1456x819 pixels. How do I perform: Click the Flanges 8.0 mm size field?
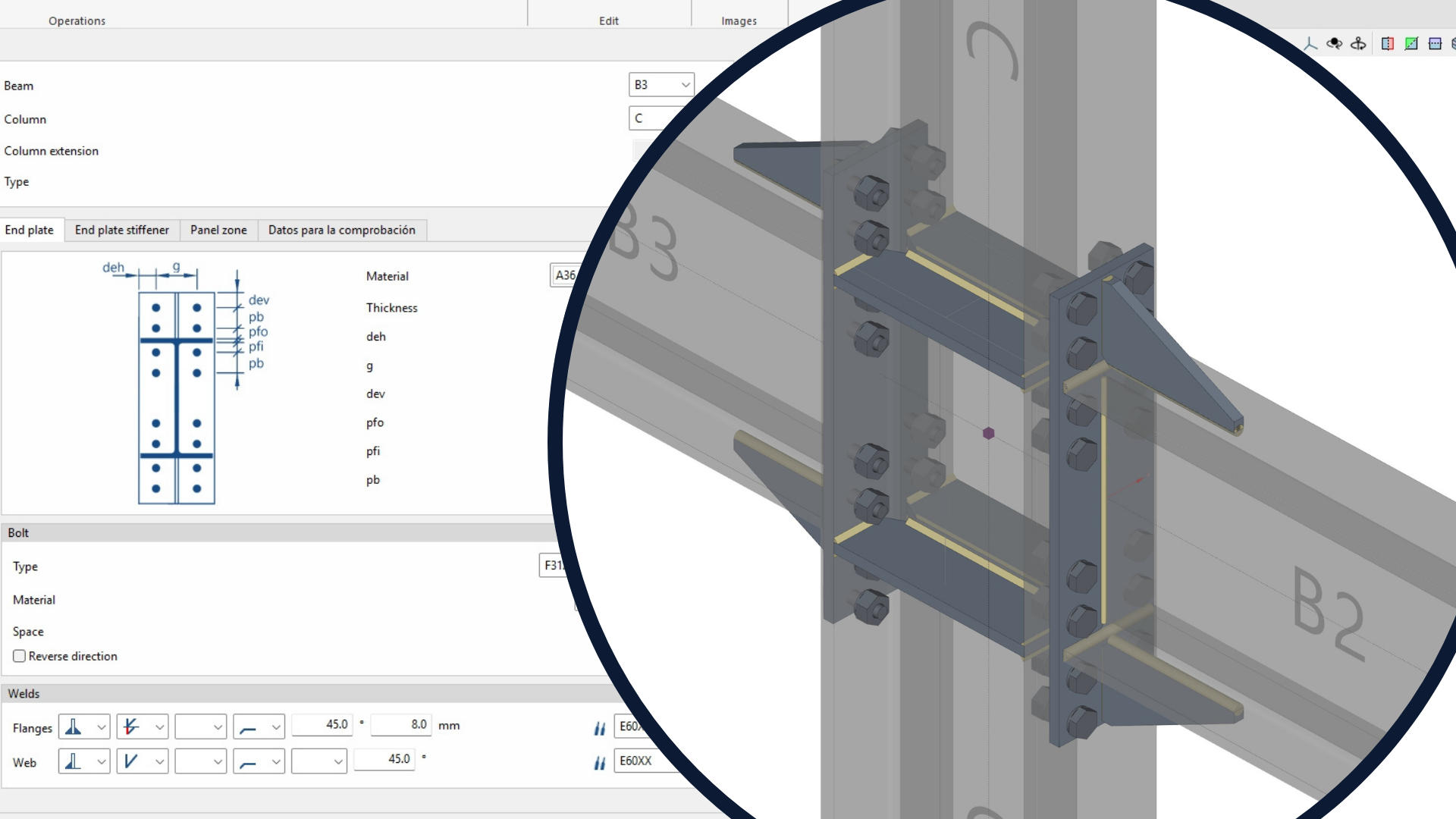coord(400,725)
